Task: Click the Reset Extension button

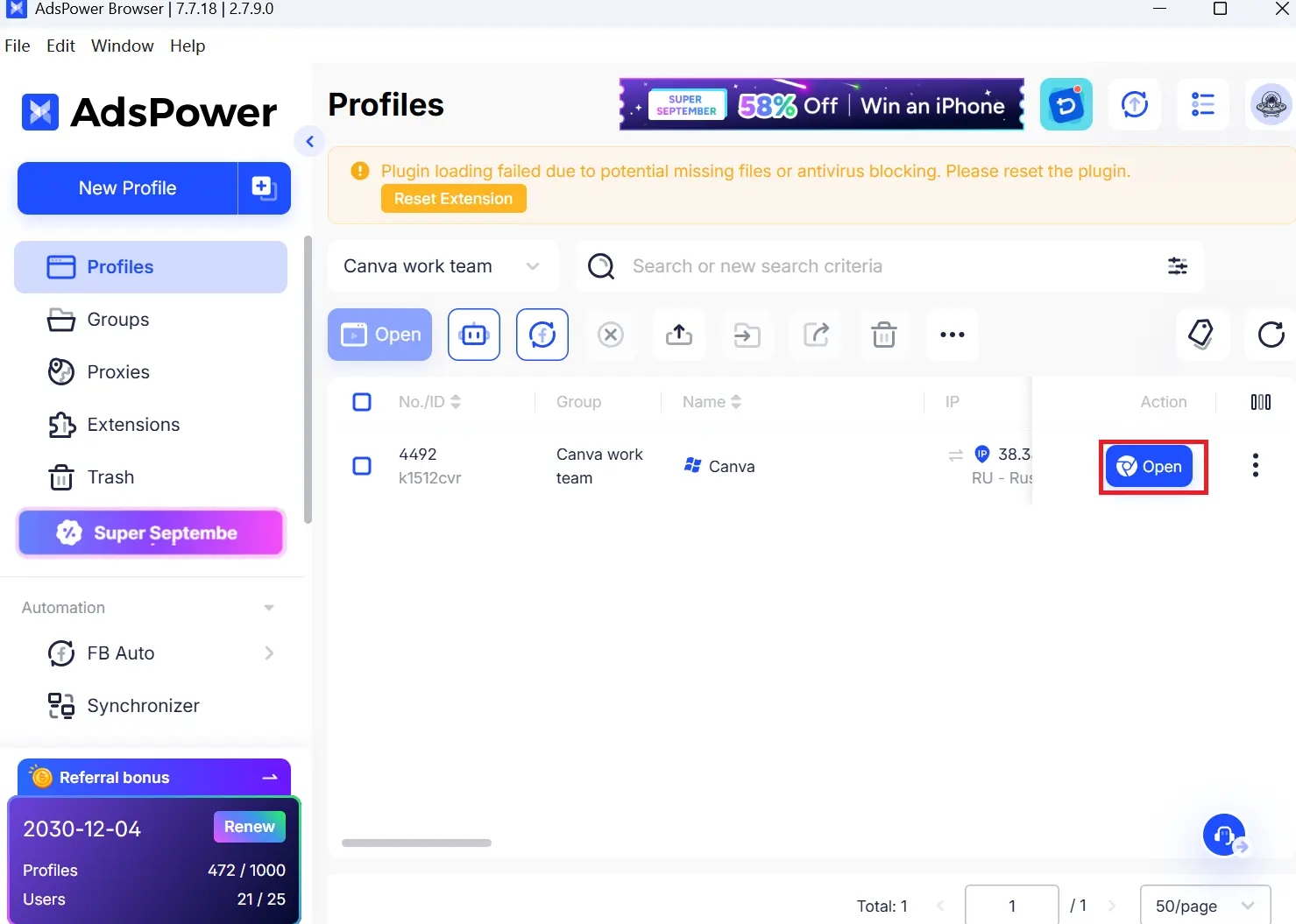Action: tap(453, 198)
